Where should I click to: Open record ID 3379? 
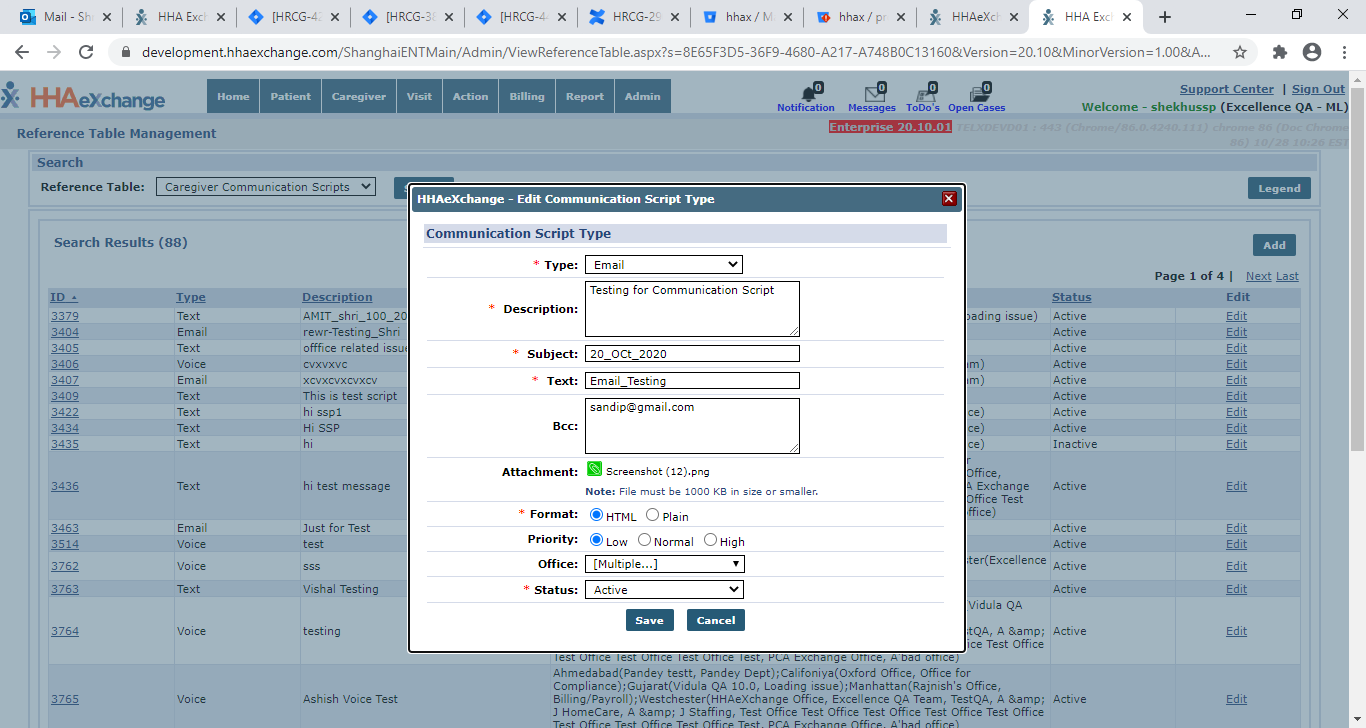[65, 316]
